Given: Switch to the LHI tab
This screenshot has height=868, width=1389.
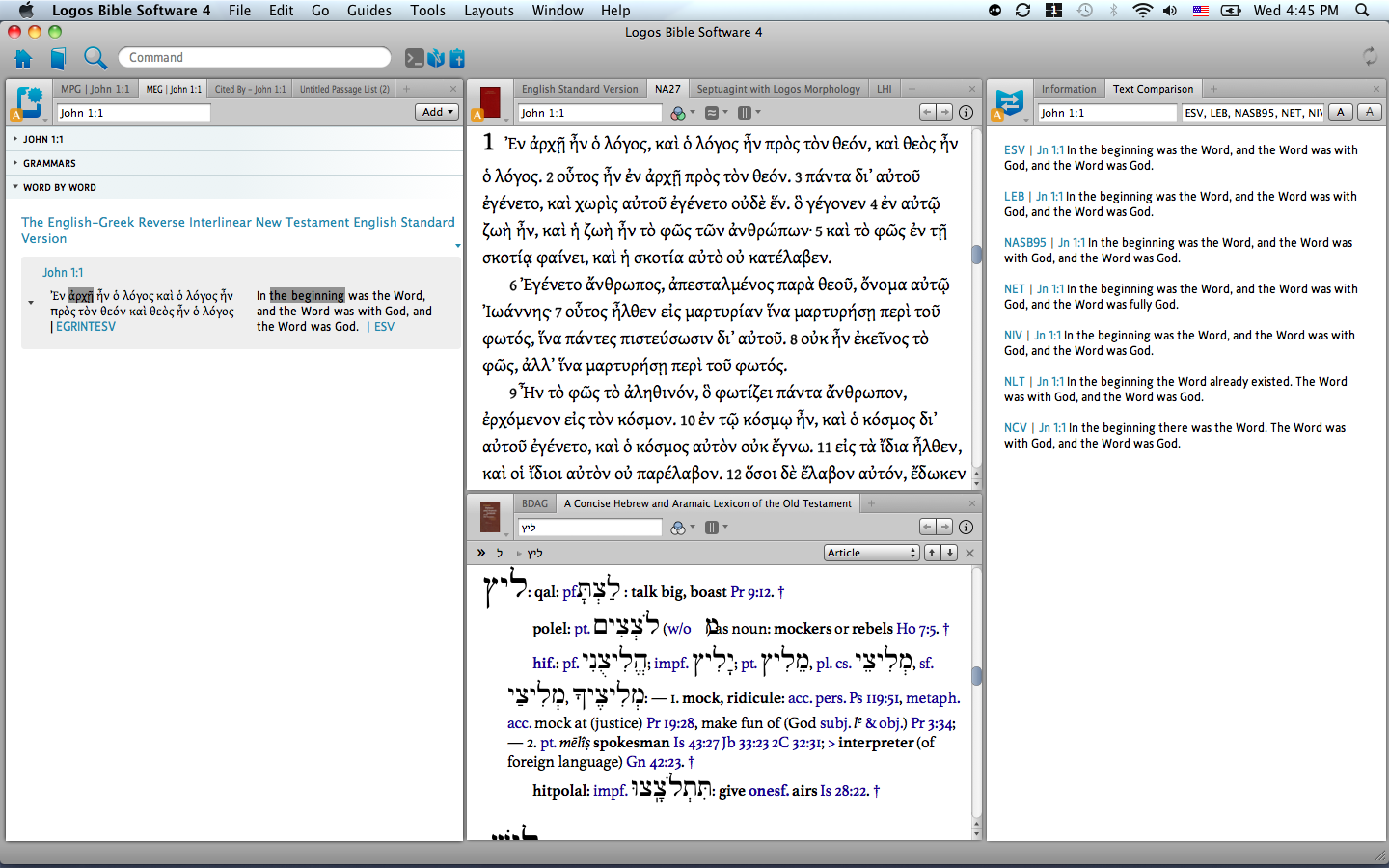Looking at the screenshot, I should point(884,89).
